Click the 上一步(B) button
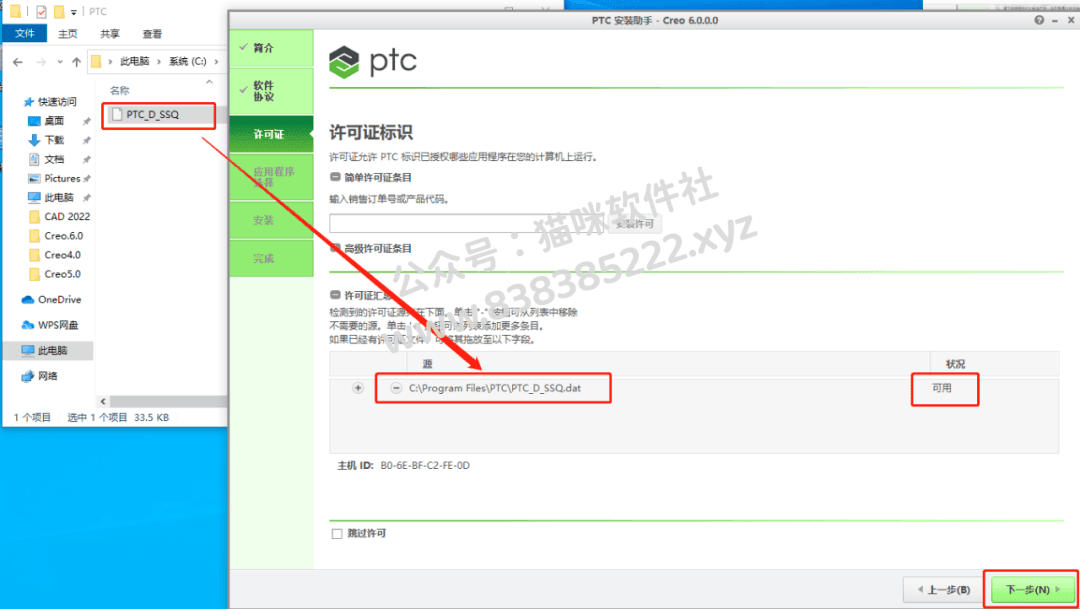The image size is (1080, 609). tap(944, 590)
